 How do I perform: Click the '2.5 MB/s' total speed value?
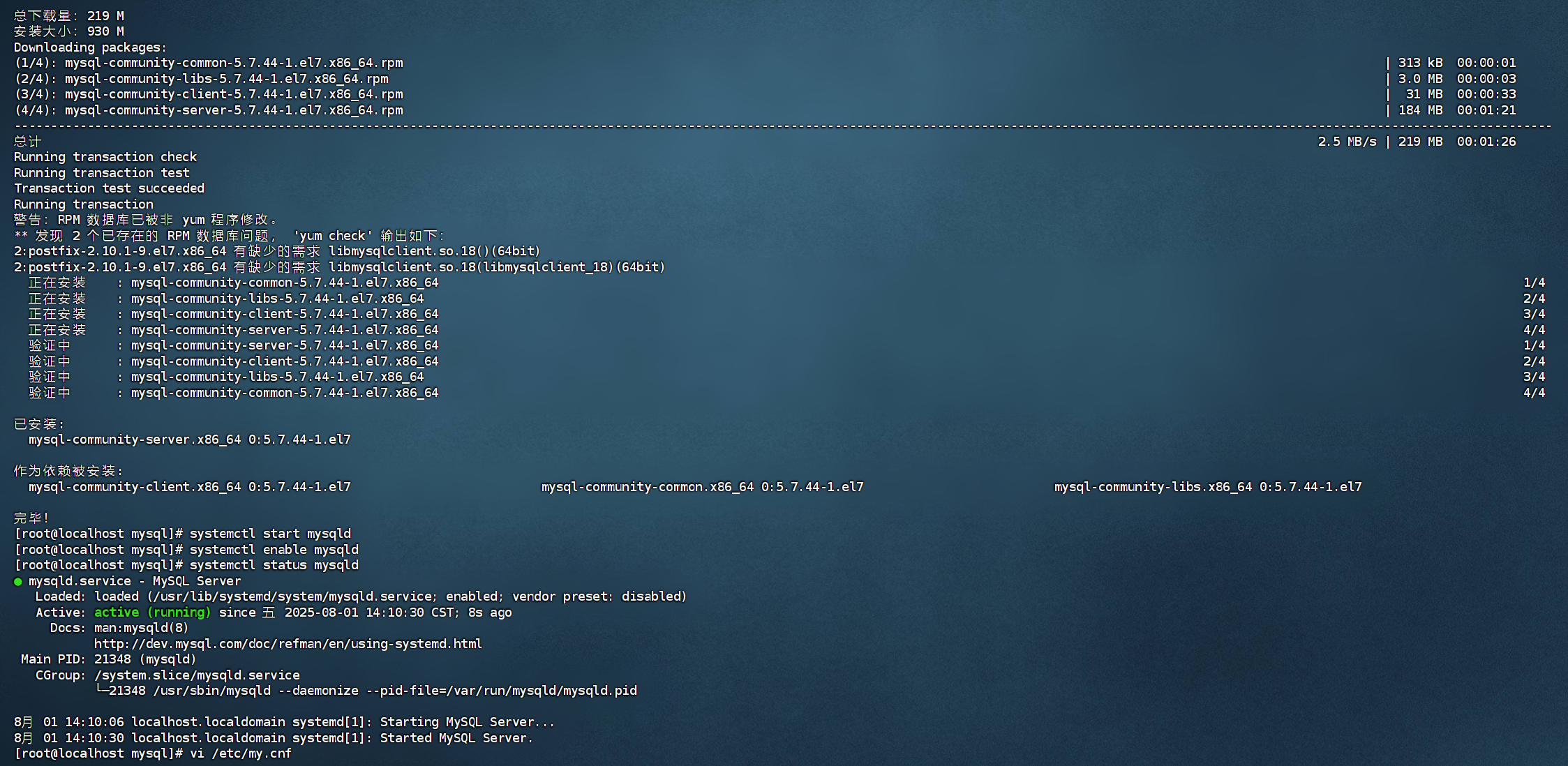click(x=1347, y=142)
